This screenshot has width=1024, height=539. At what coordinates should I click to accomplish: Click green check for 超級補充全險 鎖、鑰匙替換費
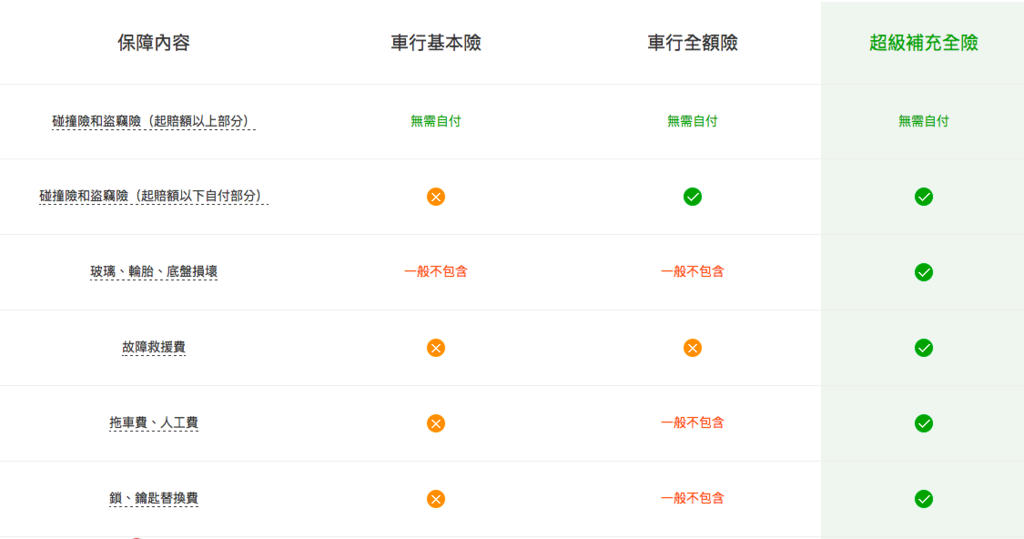point(923,499)
